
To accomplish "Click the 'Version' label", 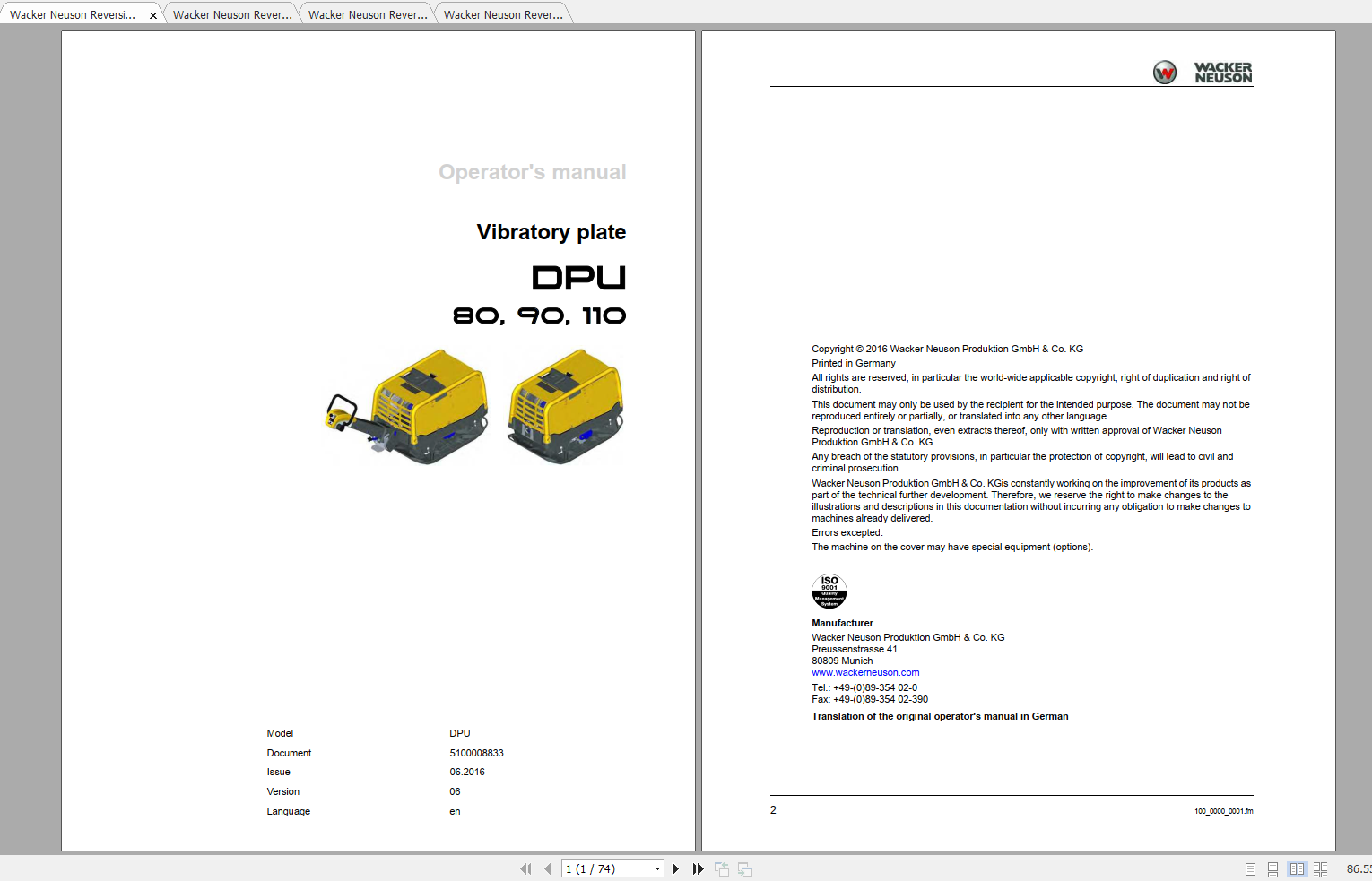I will pyautogui.click(x=282, y=791).
